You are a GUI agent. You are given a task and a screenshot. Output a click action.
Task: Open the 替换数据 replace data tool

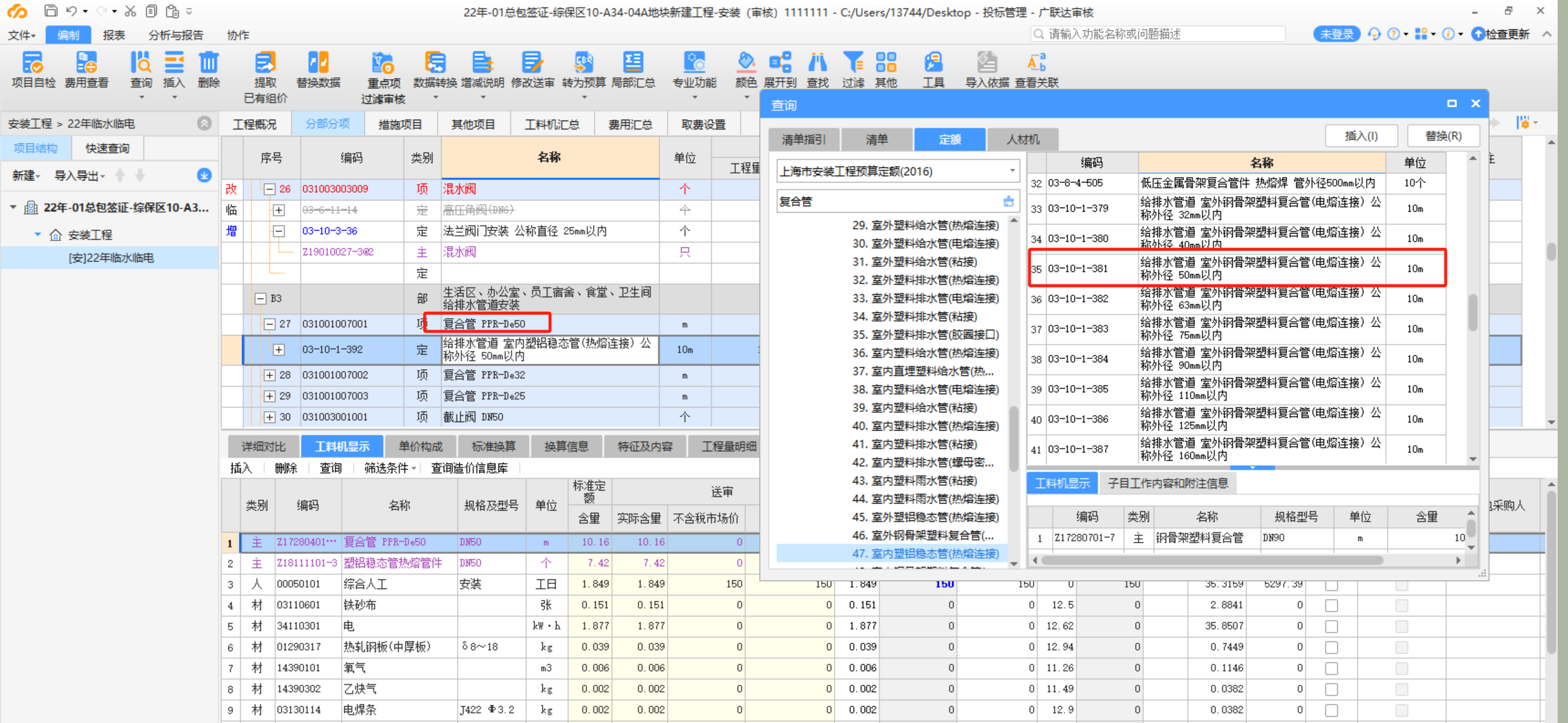[x=318, y=70]
